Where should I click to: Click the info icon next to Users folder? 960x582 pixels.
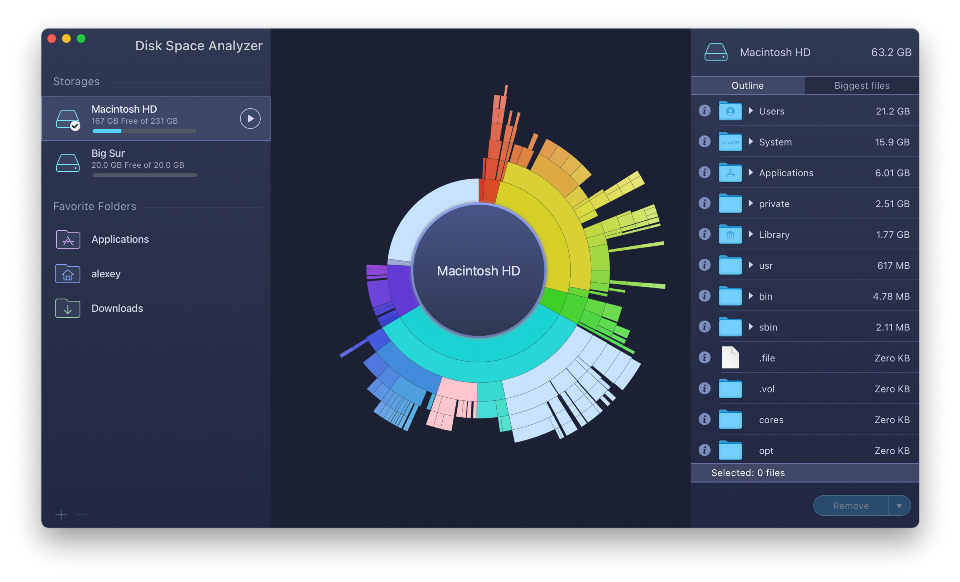coord(705,111)
